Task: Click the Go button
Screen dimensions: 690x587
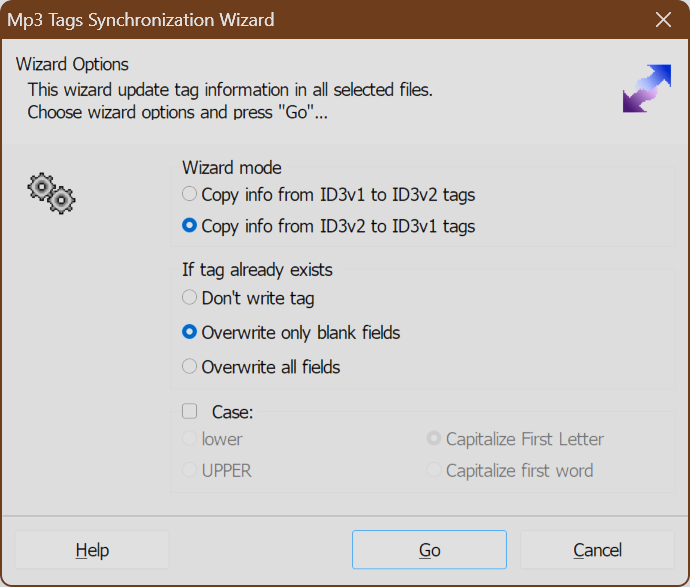Action: (x=429, y=550)
